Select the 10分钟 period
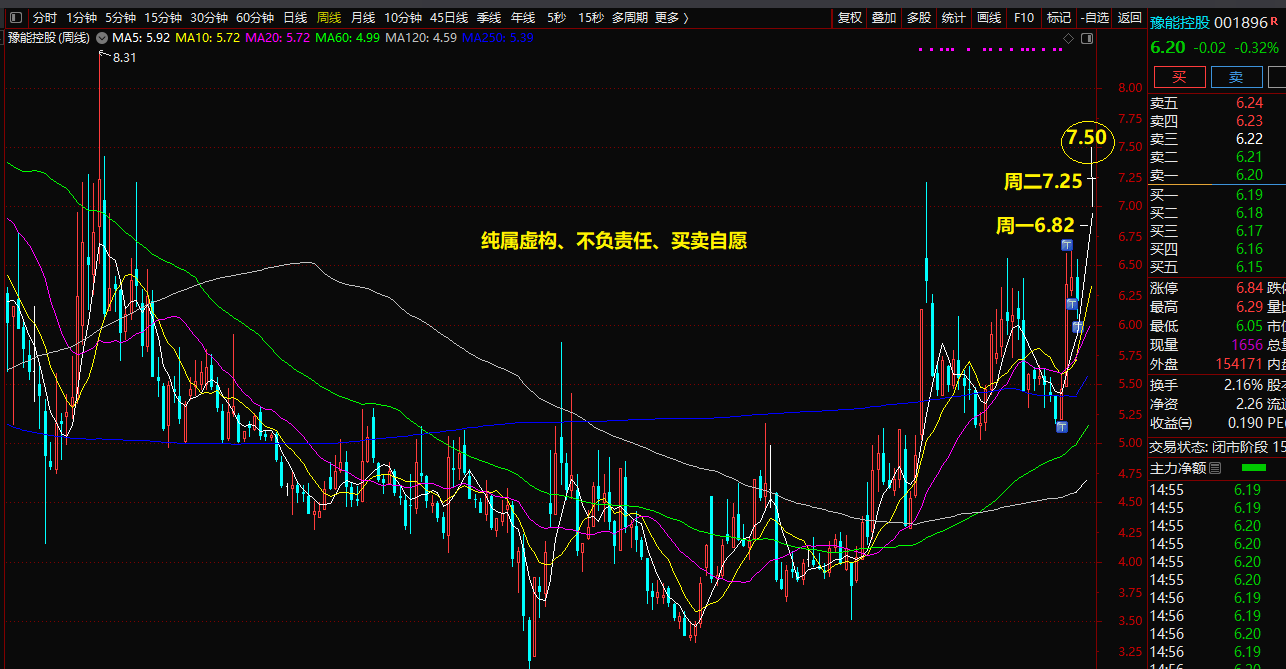The height and width of the screenshot is (669, 1286). pyautogui.click(x=403, y=17)
